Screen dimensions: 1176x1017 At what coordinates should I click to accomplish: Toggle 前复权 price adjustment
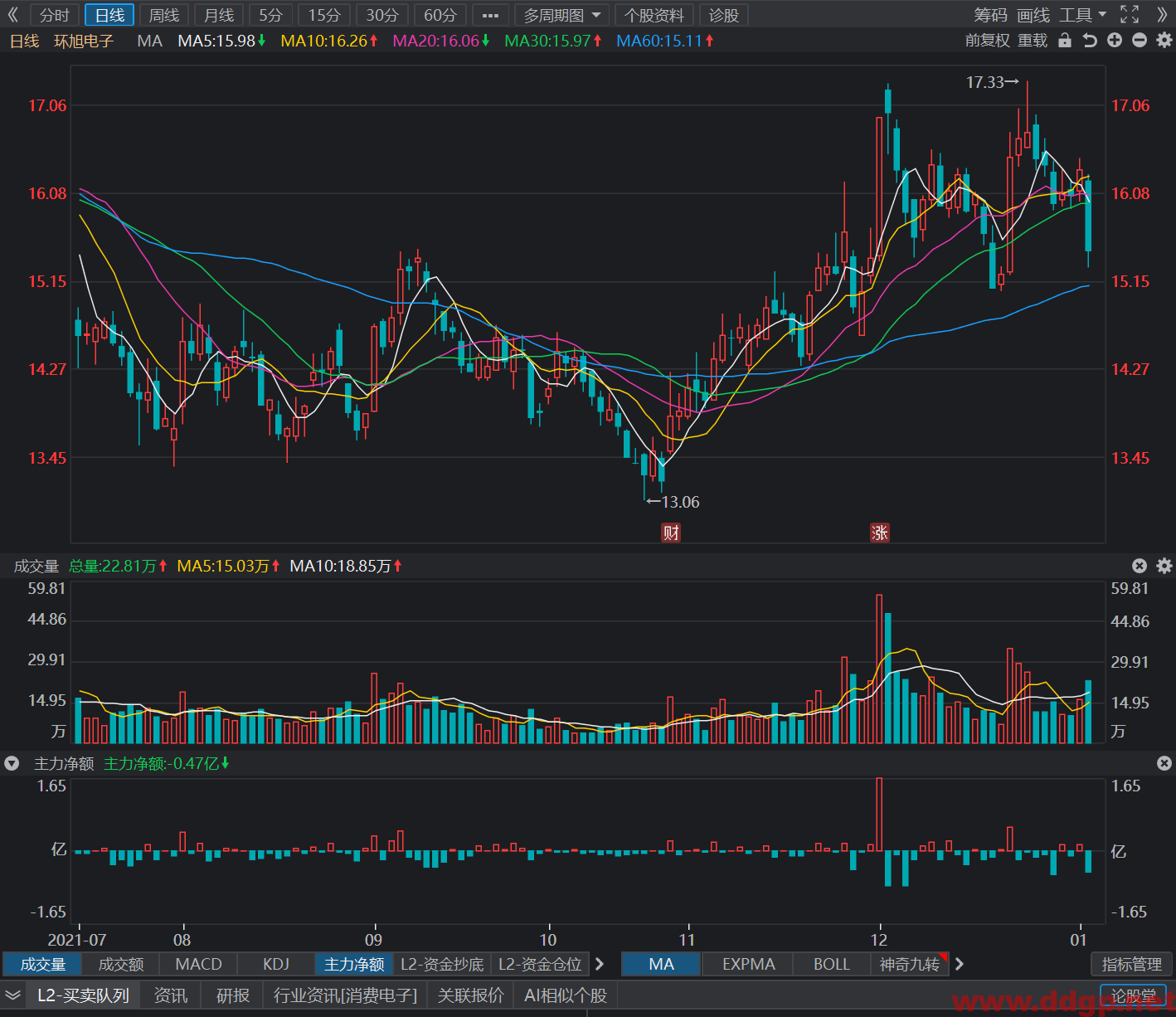[x=988, y=41]
